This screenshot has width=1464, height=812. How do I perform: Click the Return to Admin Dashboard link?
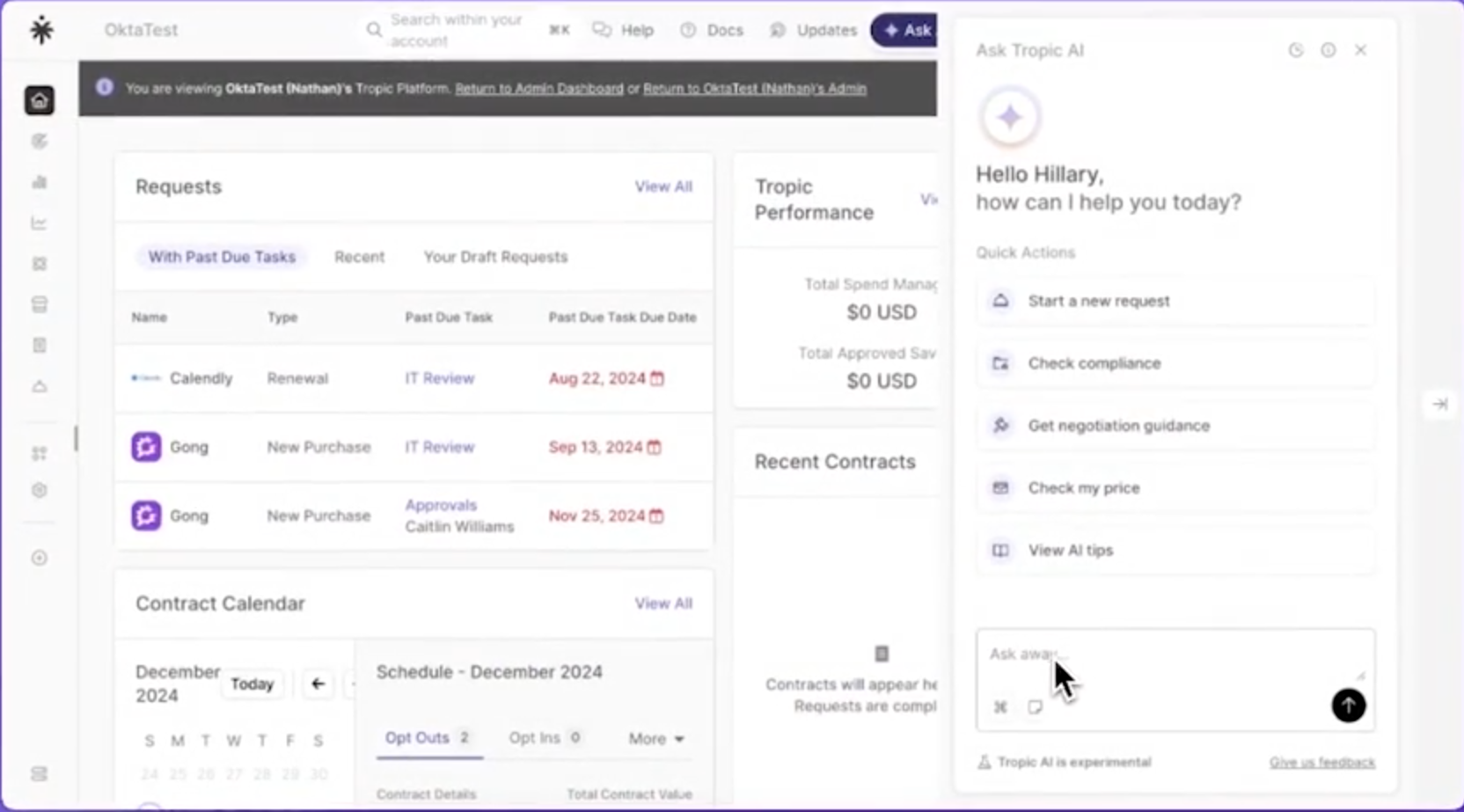[539, 89]
